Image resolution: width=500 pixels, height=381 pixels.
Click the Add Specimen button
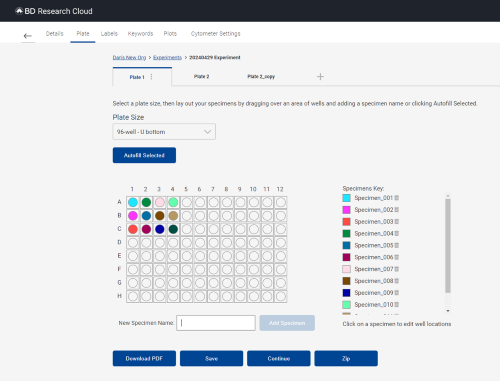(287, 323)
